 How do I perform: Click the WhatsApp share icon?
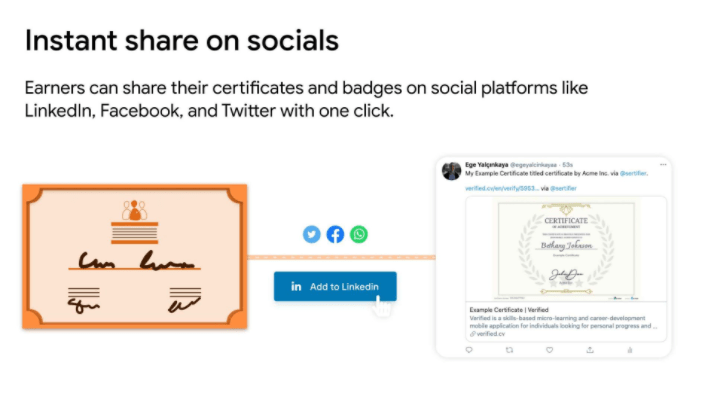[359, 234]
